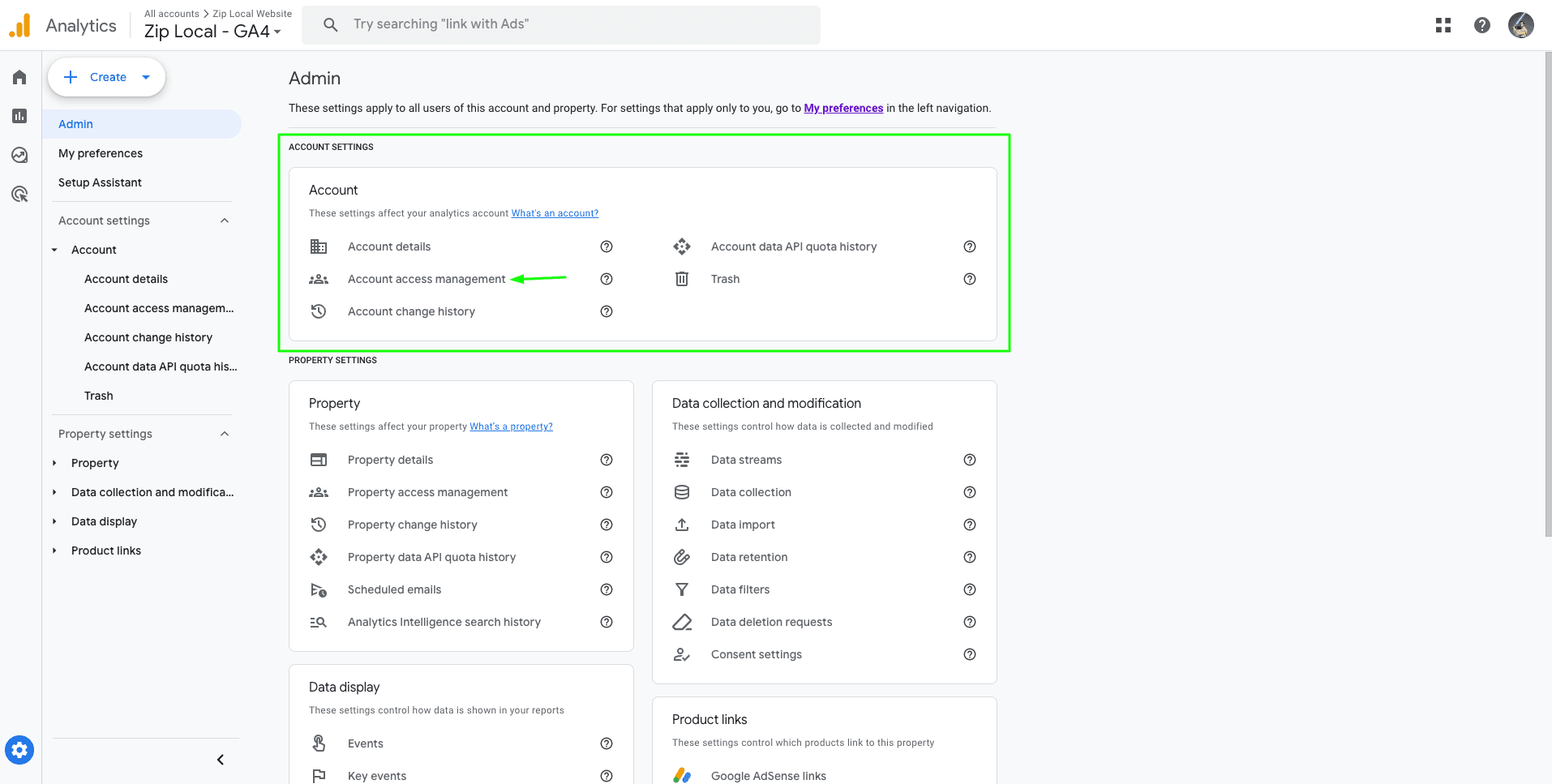The image size is (1552, 784).
Task: Open the Home icon in left rail
Action: click(x=19, y=77)
